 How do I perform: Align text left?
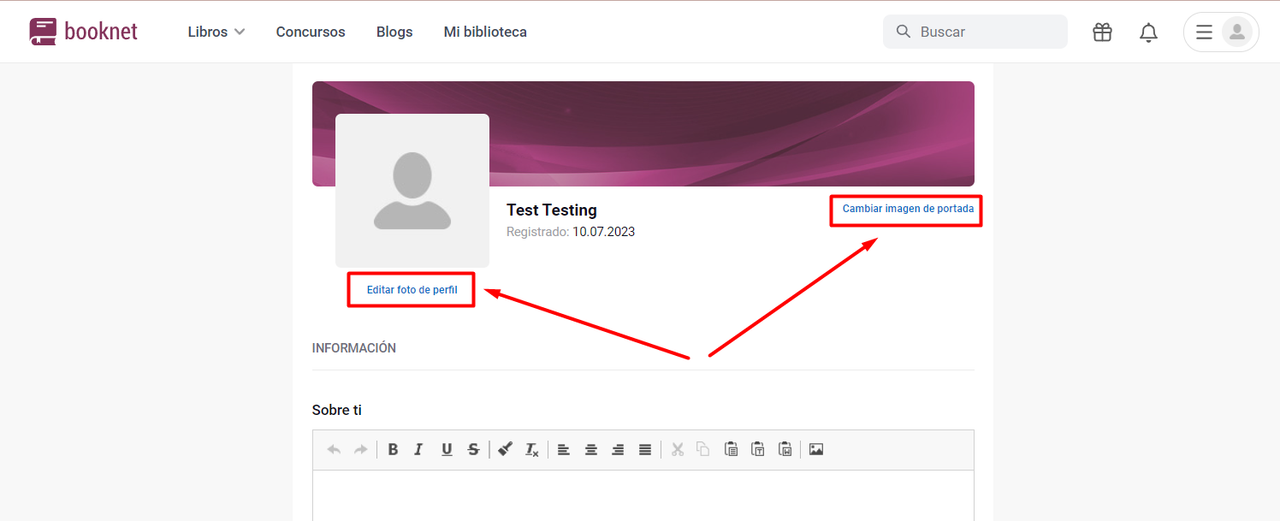[564, 450]
